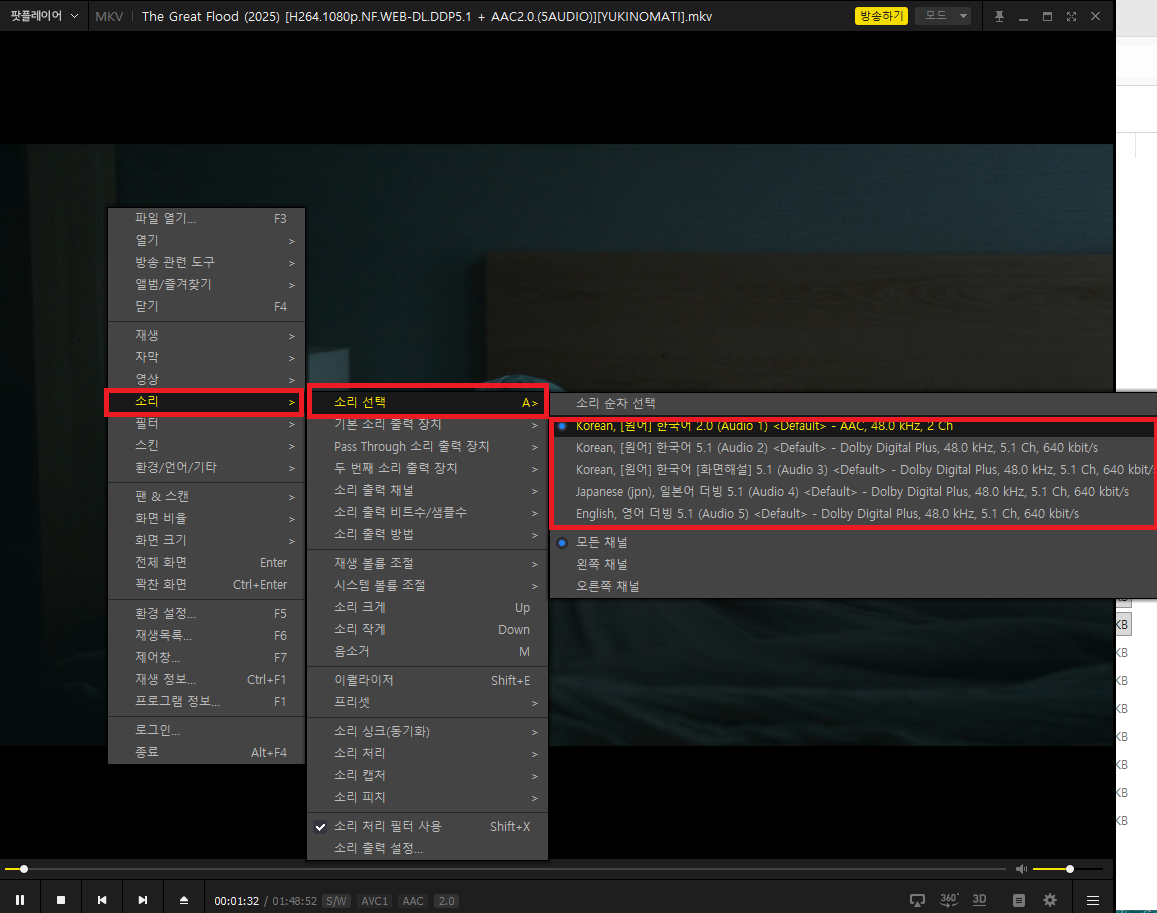The width and height of the screenshot is (1157, 913).
Task: Choose 파일 열기... menu item
Action: click(207, 218)
